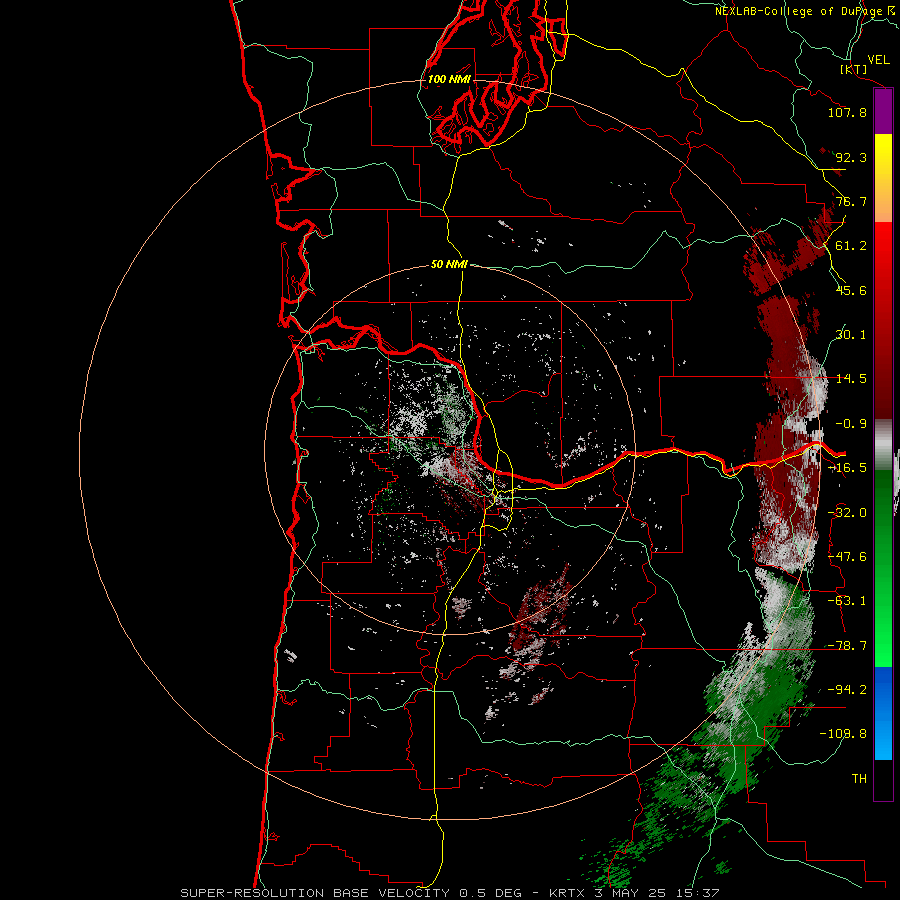
Task: Click the green segment of the color bar
Action: coord(883,568)
